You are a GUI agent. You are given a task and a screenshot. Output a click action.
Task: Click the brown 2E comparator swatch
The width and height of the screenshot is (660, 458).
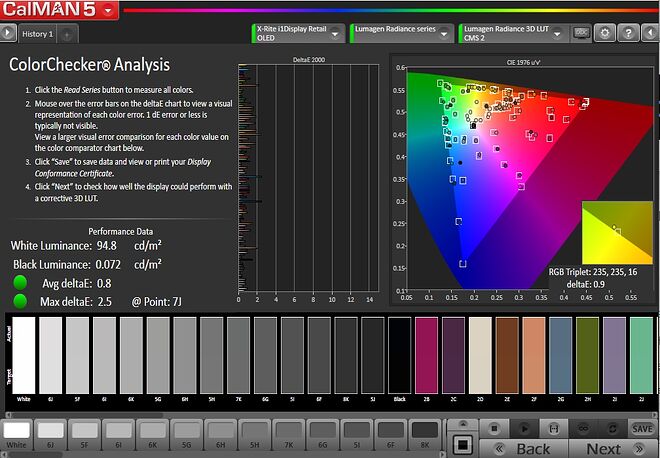click(507, 355)
